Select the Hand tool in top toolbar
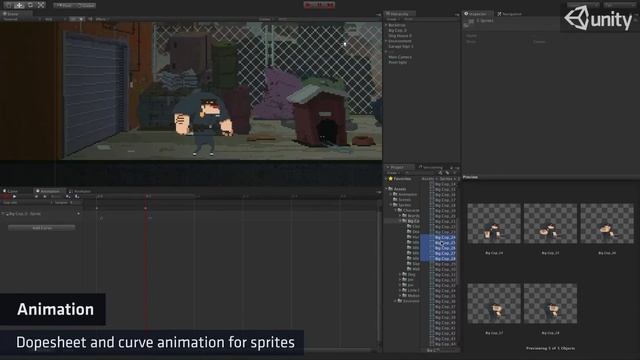640x360 pixels. [x=9, y=5]
